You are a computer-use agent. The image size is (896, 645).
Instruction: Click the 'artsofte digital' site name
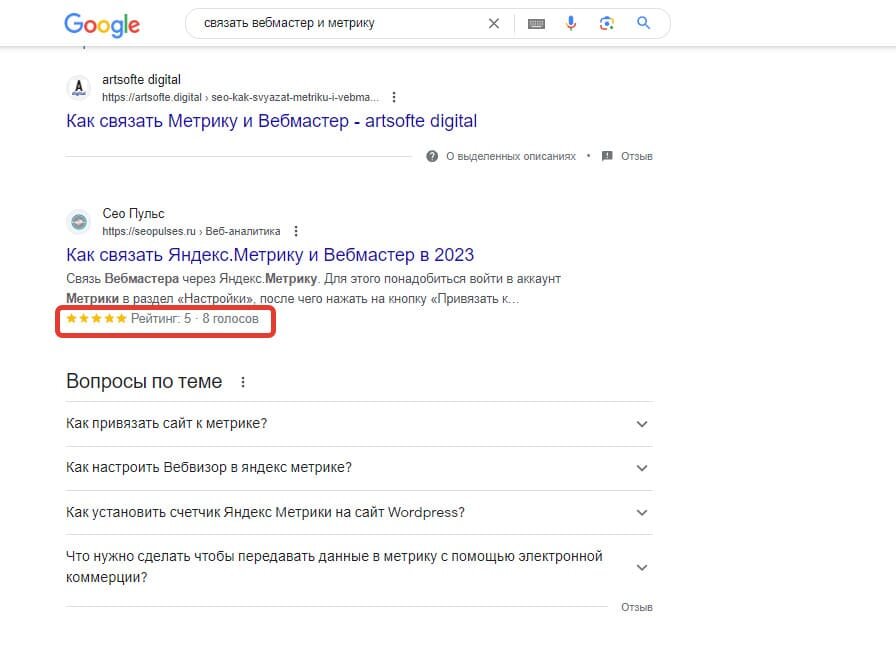141,79
